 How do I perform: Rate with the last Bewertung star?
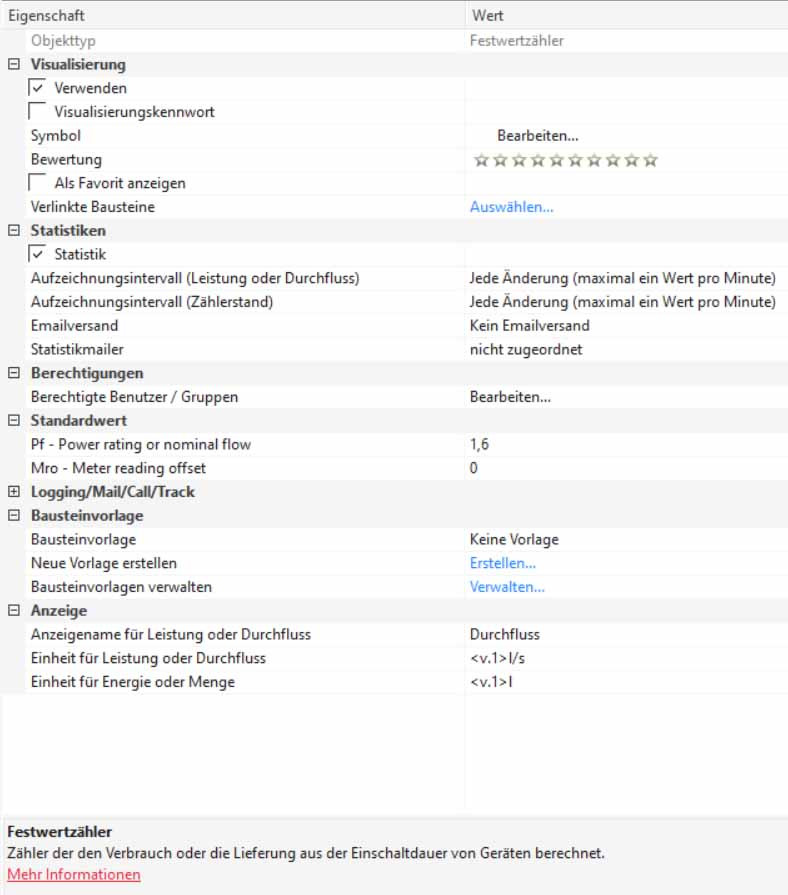pos(651,160)
